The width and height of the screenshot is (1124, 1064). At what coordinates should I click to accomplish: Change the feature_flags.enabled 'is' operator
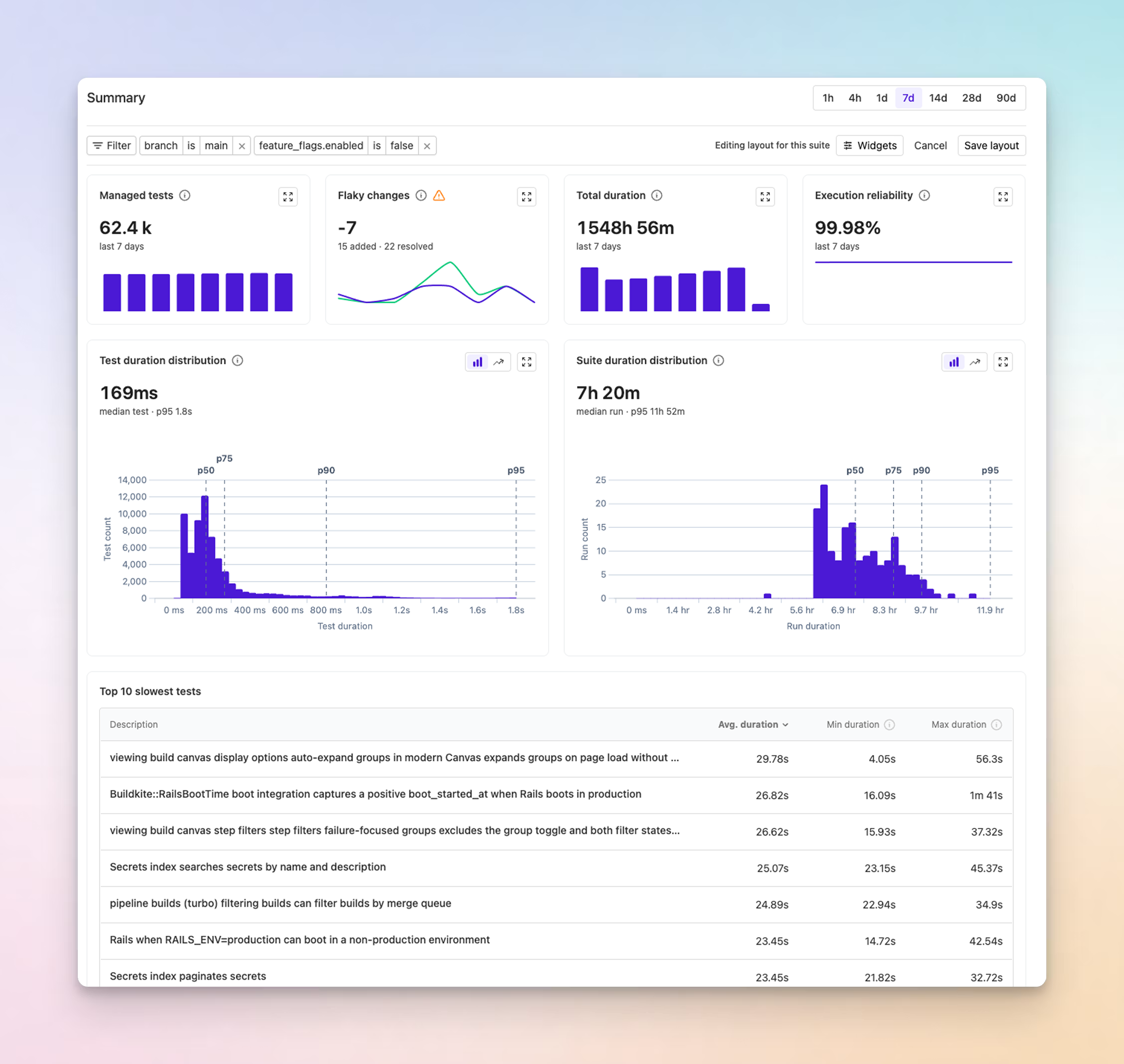pos(376,146)
